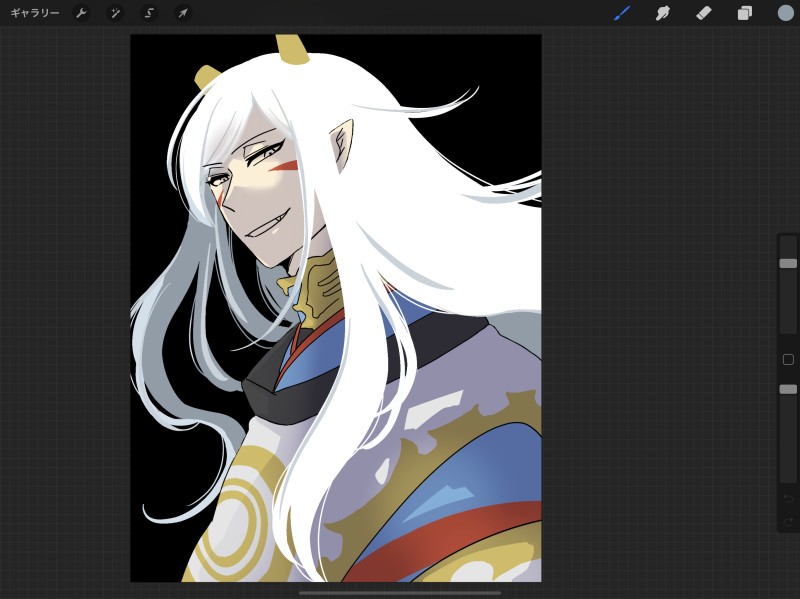Viewport: 800px width, 599px height.
Task: Tap the character artwork on the canvas
Action: click(x=336, y=308)
